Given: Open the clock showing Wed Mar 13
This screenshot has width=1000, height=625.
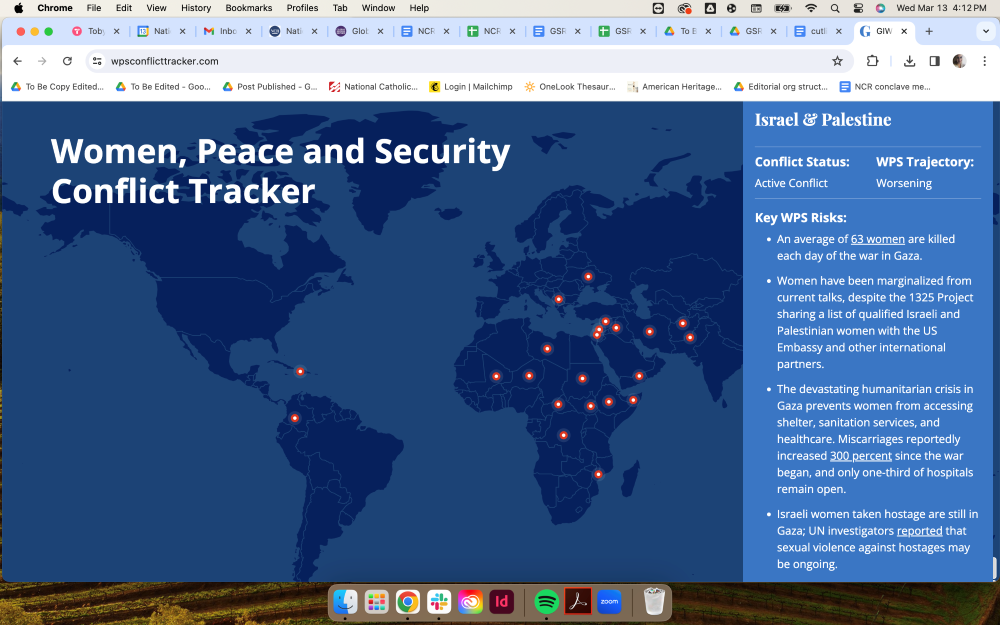Looking at the screenshot, I should click(941, 8).
